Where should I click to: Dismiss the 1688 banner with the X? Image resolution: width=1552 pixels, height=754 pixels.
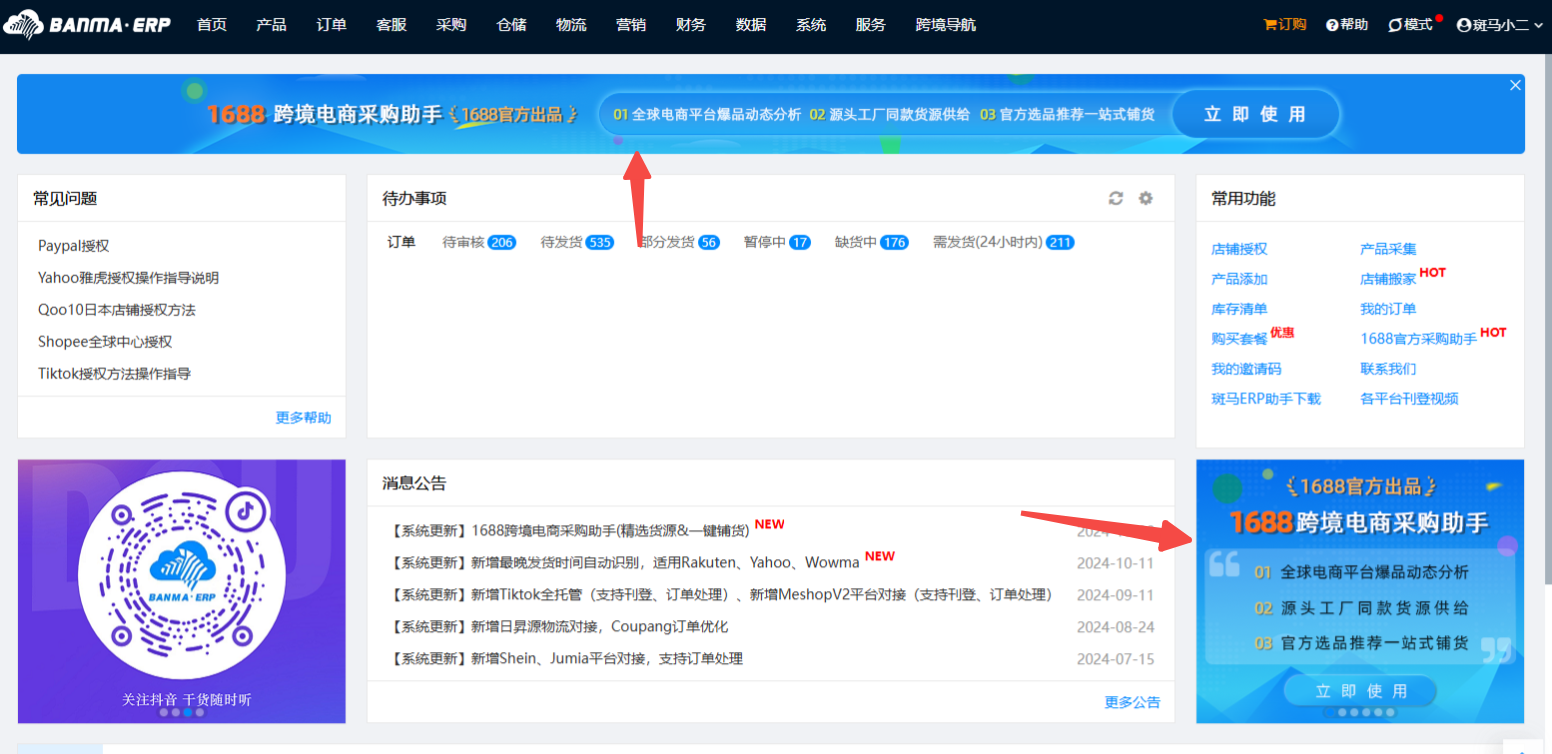1515,85
